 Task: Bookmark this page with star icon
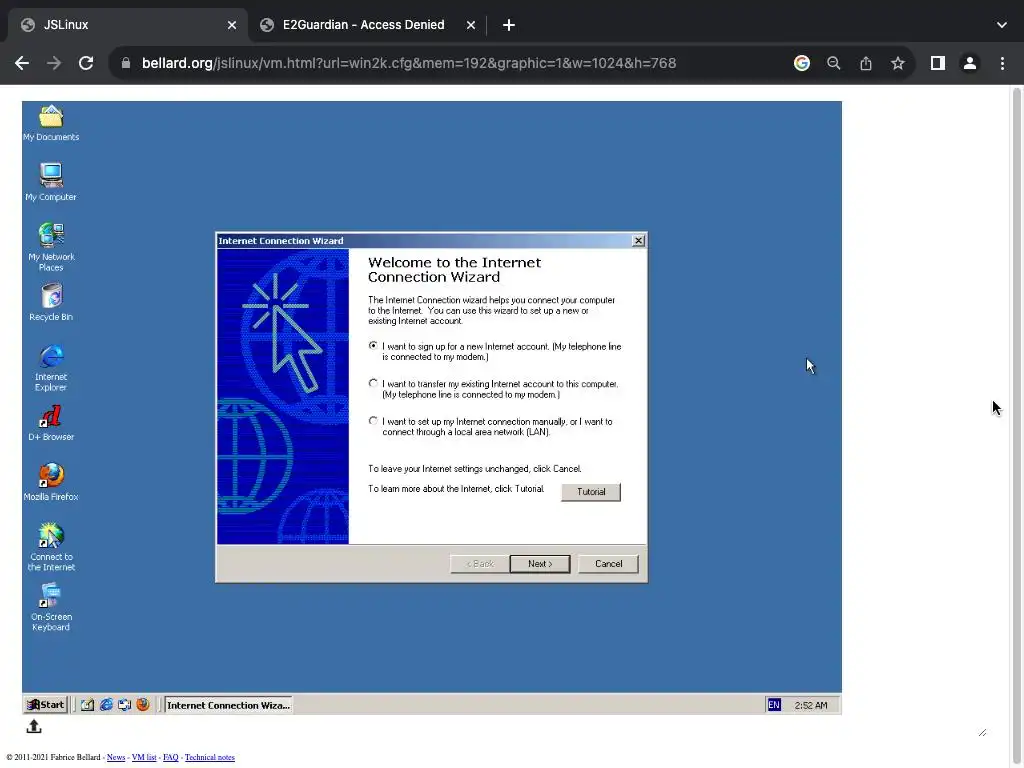[x=897, y=63]
